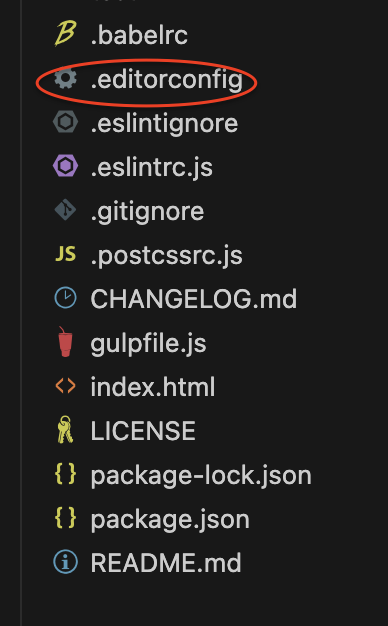The height and width of the screenshot is (626, 388).
Task: Open package-lock.json
Action: pyautogui.click(x=201, y=476)
